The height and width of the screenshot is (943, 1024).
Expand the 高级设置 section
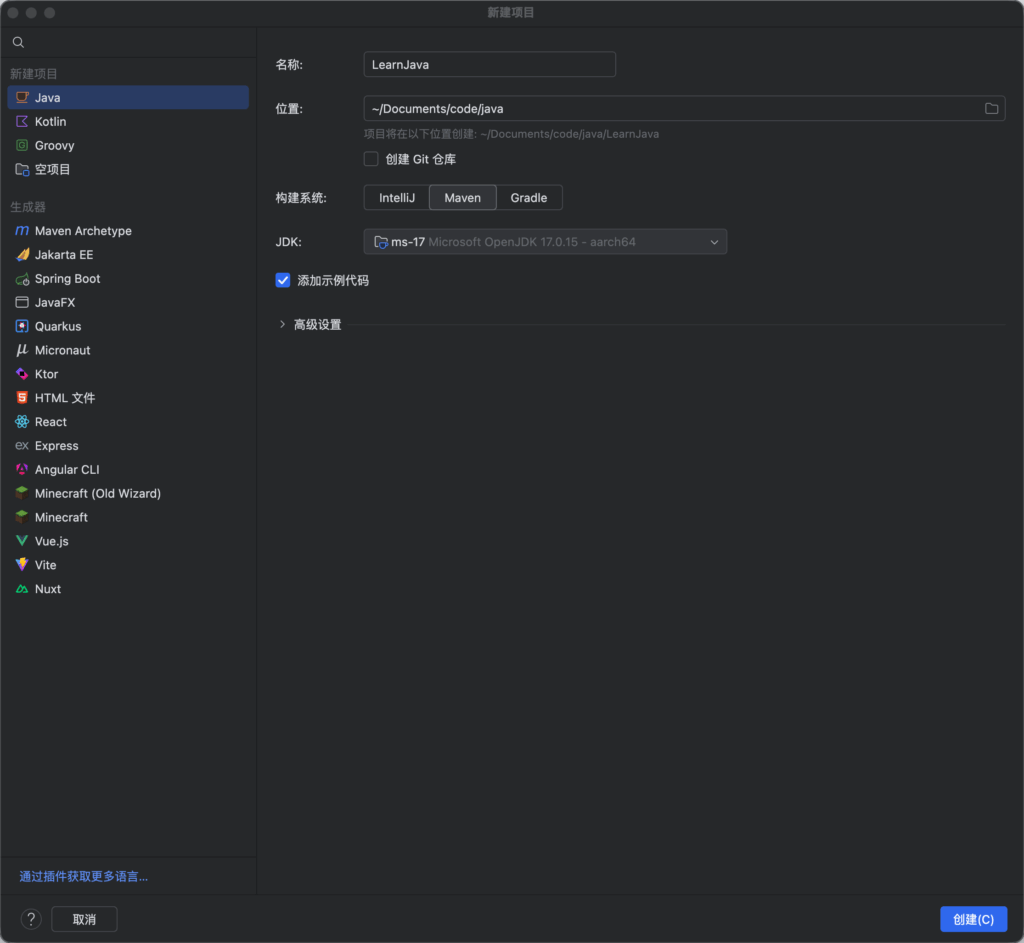coord(283,324)
